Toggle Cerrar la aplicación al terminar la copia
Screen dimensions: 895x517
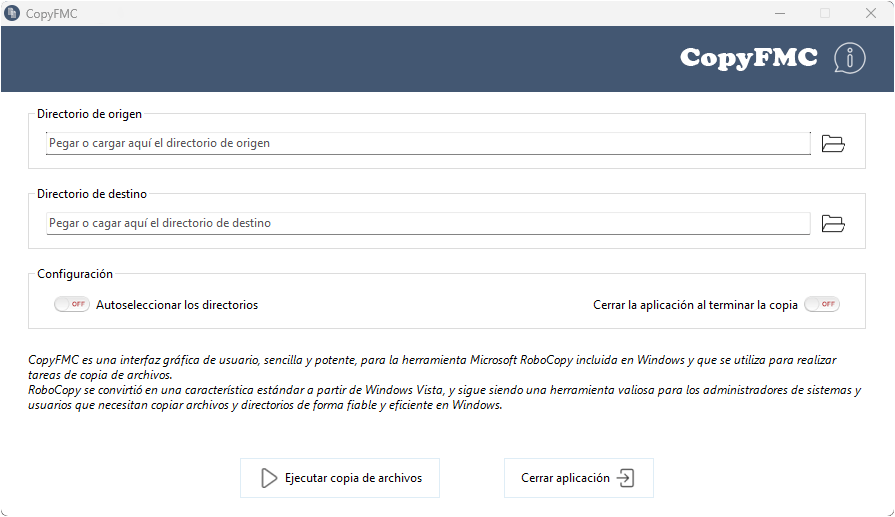[x=822, y=304]
